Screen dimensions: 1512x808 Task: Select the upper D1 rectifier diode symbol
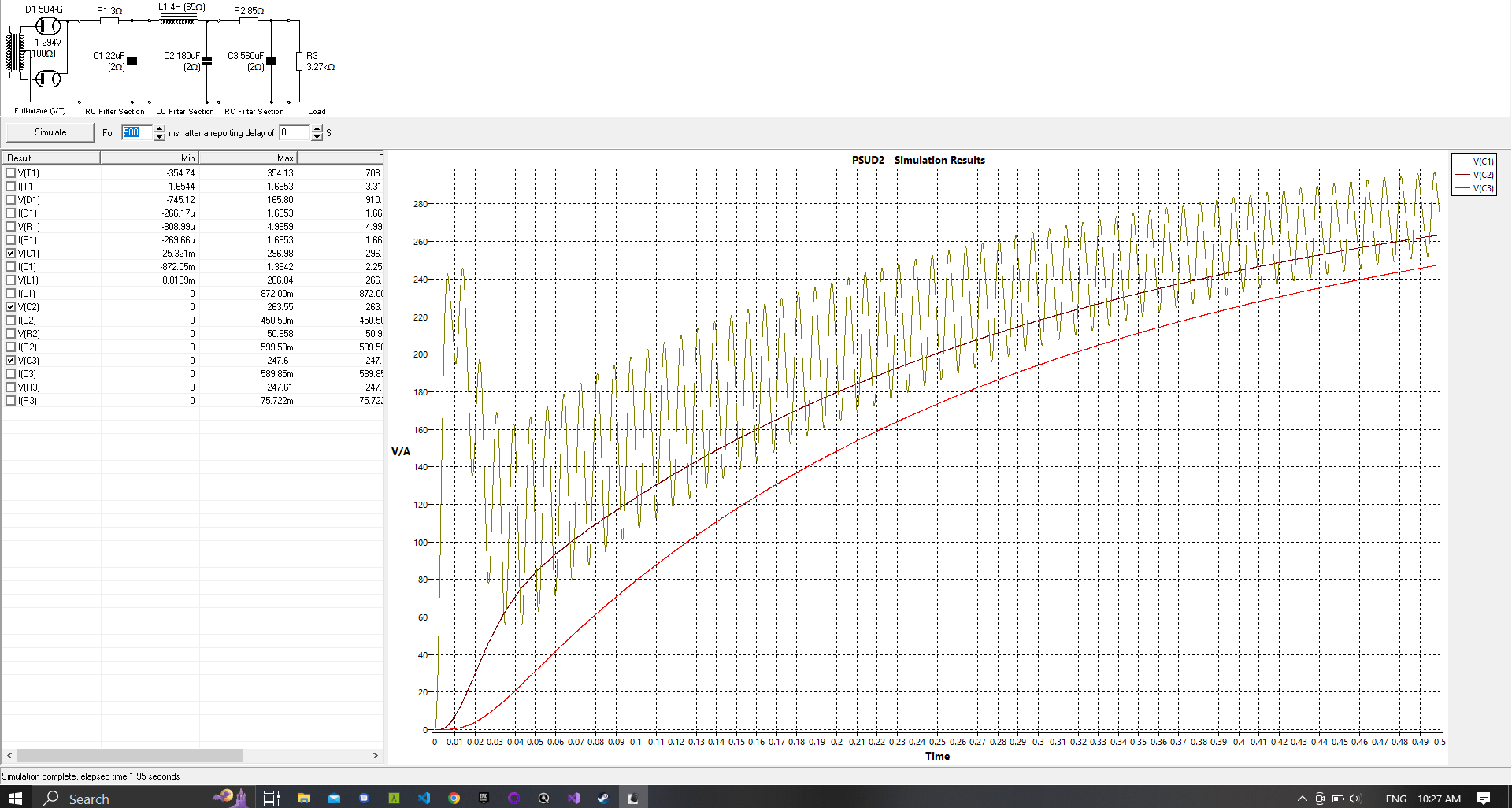[49, 26]
